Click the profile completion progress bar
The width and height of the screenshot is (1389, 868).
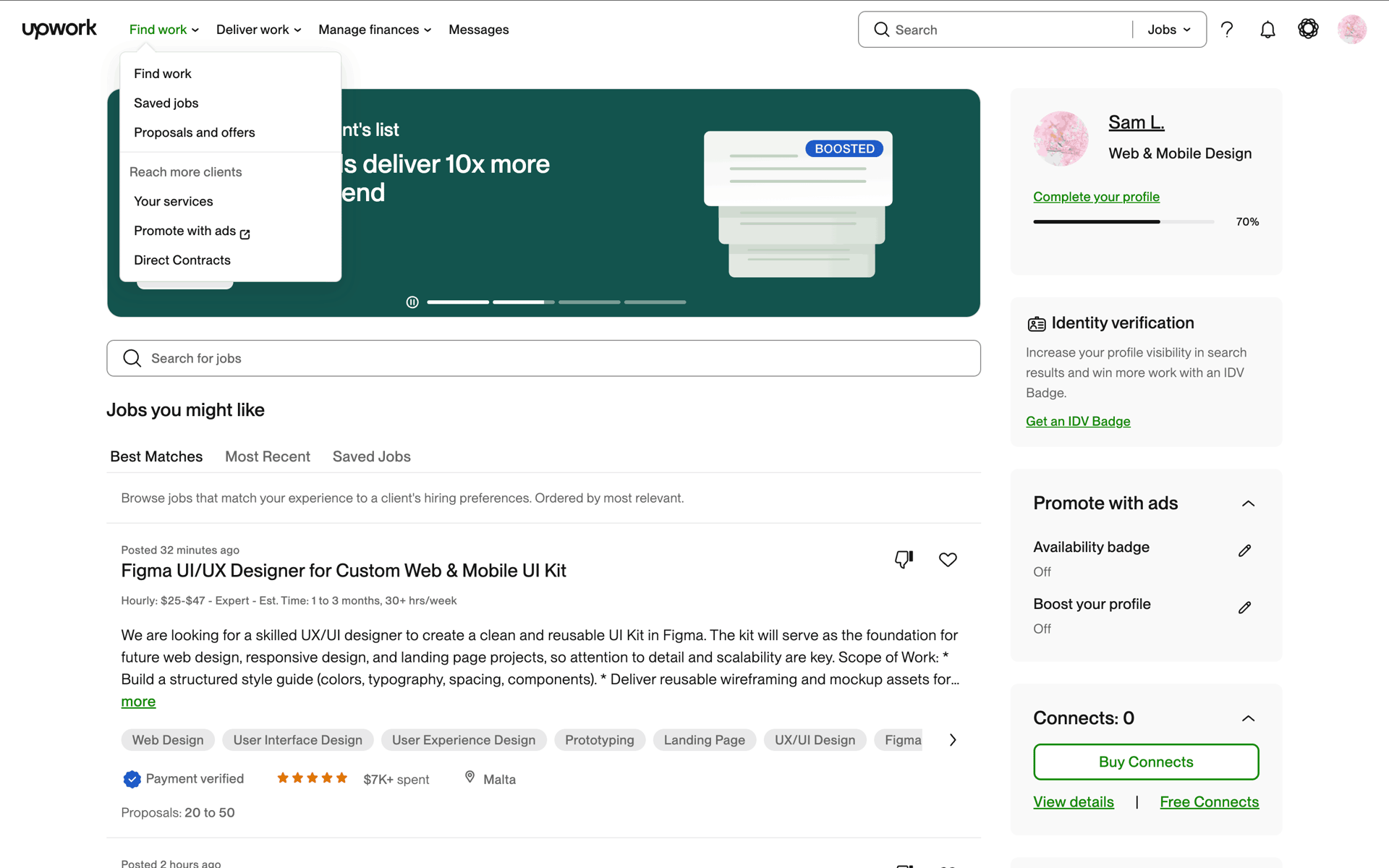tap(1123, 222)
